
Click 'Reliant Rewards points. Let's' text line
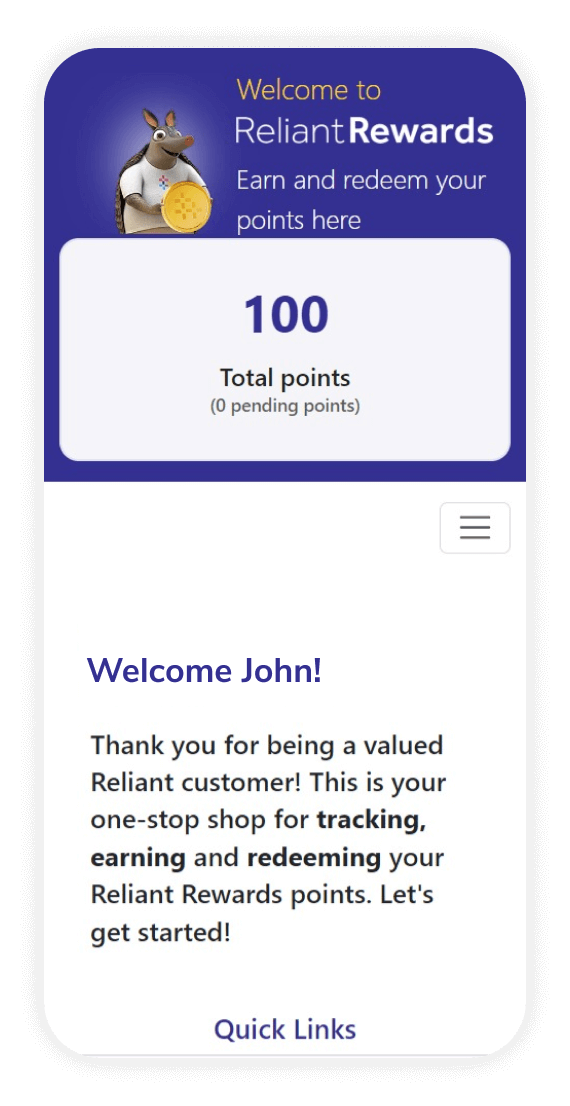(x=262, y=895)
